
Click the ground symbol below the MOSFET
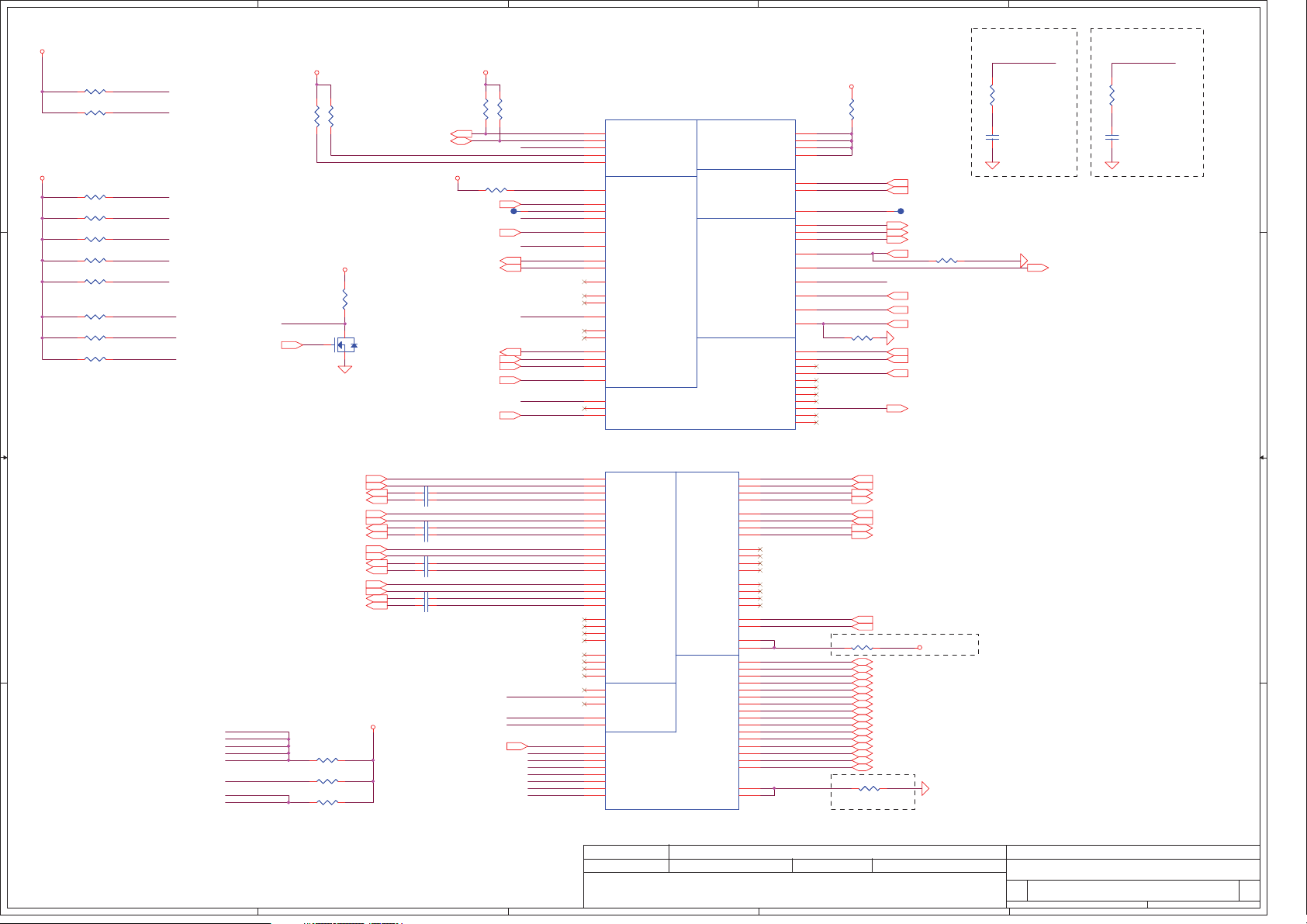[x=345, y=369]
